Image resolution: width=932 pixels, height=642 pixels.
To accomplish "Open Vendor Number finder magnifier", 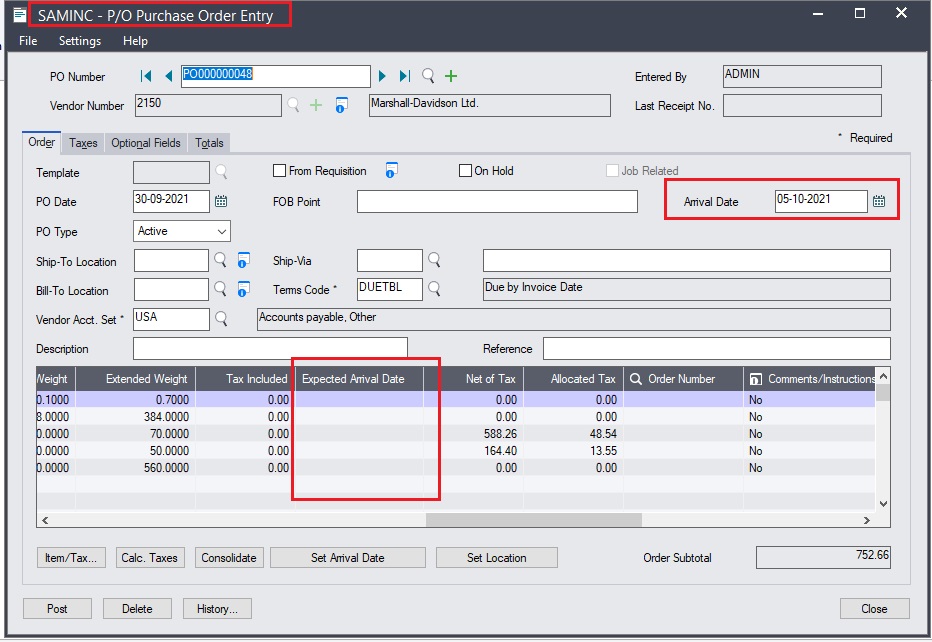I will pos(293,105).
